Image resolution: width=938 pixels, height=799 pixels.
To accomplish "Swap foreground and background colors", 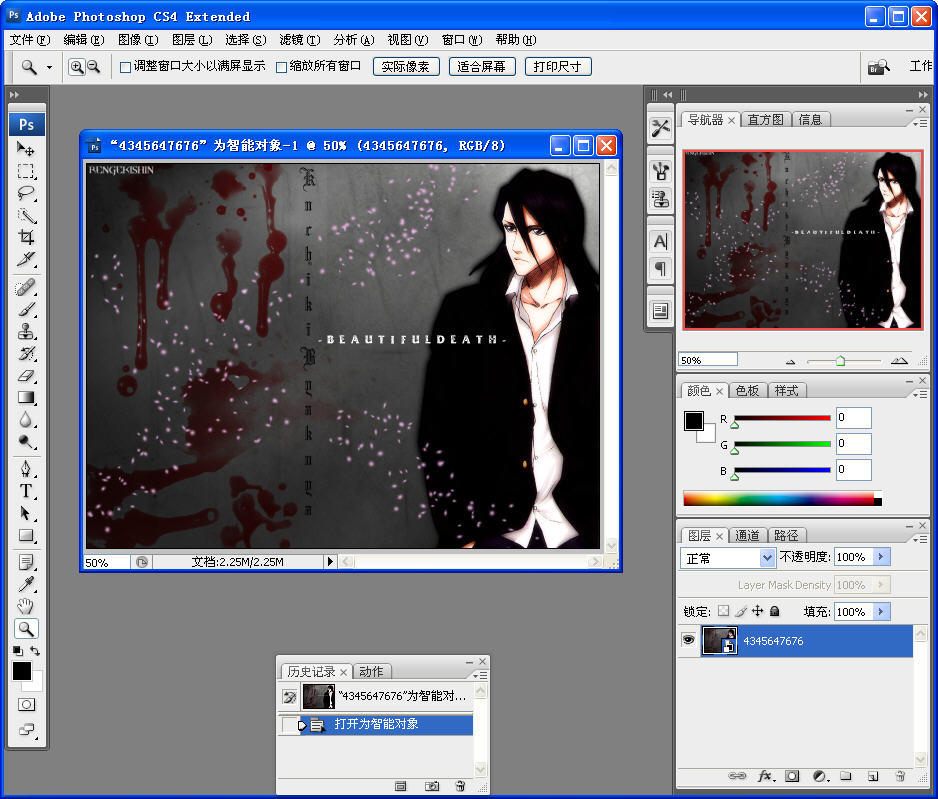I will pos(35,651).
